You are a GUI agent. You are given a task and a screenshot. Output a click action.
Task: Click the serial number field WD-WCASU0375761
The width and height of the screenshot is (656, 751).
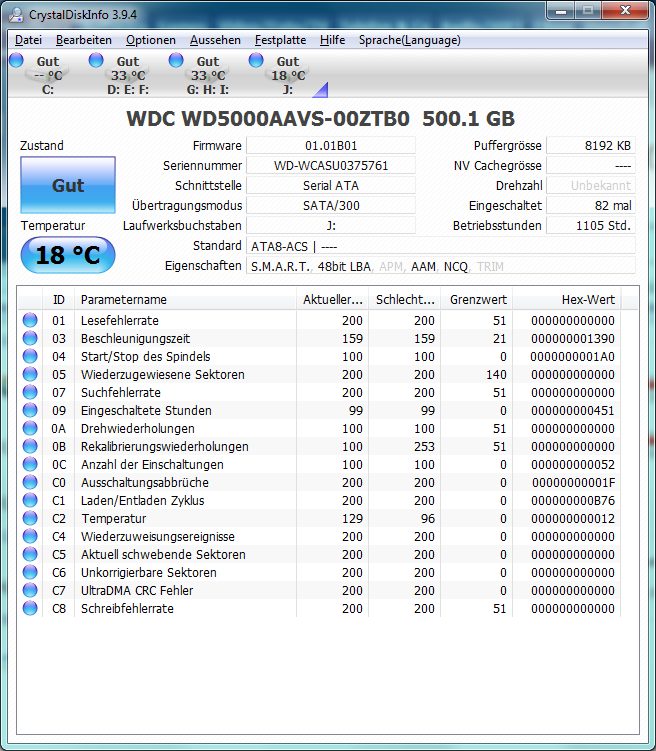tap(331, 166)
